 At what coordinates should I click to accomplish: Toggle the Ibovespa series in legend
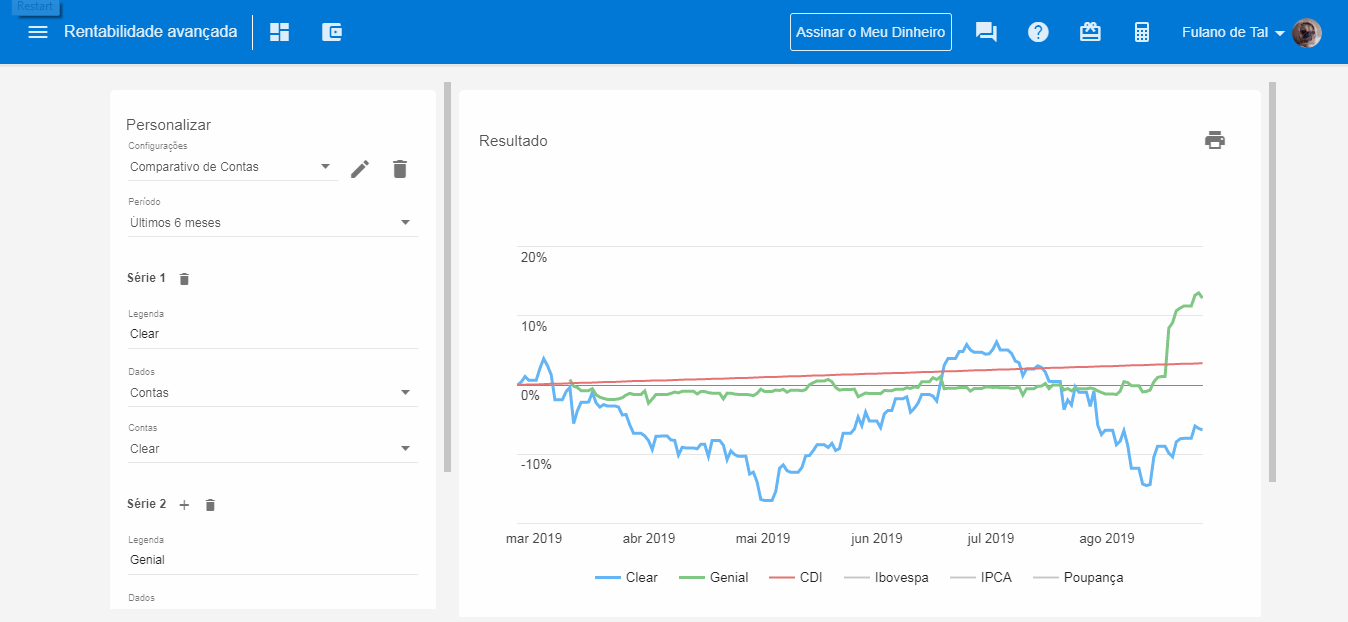click(x=886, y=578)
